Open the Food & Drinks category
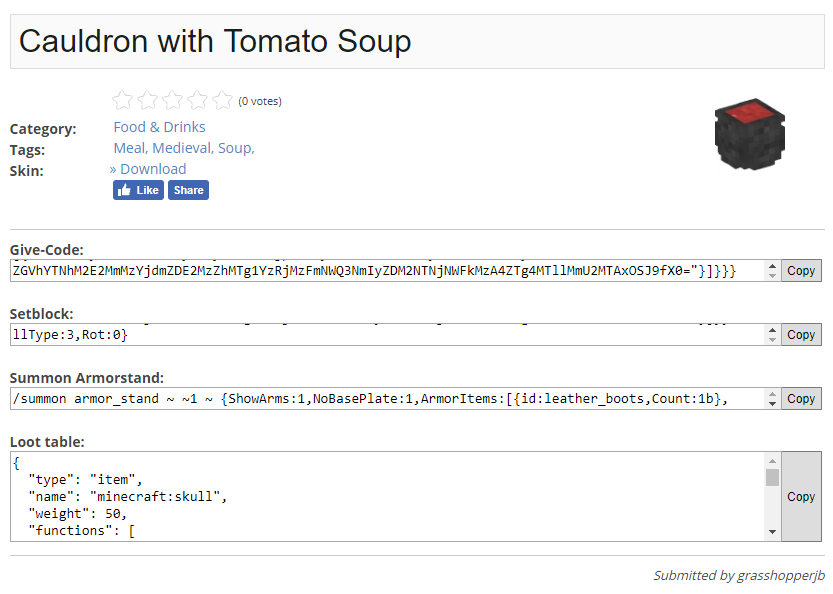Screen dimensions: 833x594 [159, 127]
